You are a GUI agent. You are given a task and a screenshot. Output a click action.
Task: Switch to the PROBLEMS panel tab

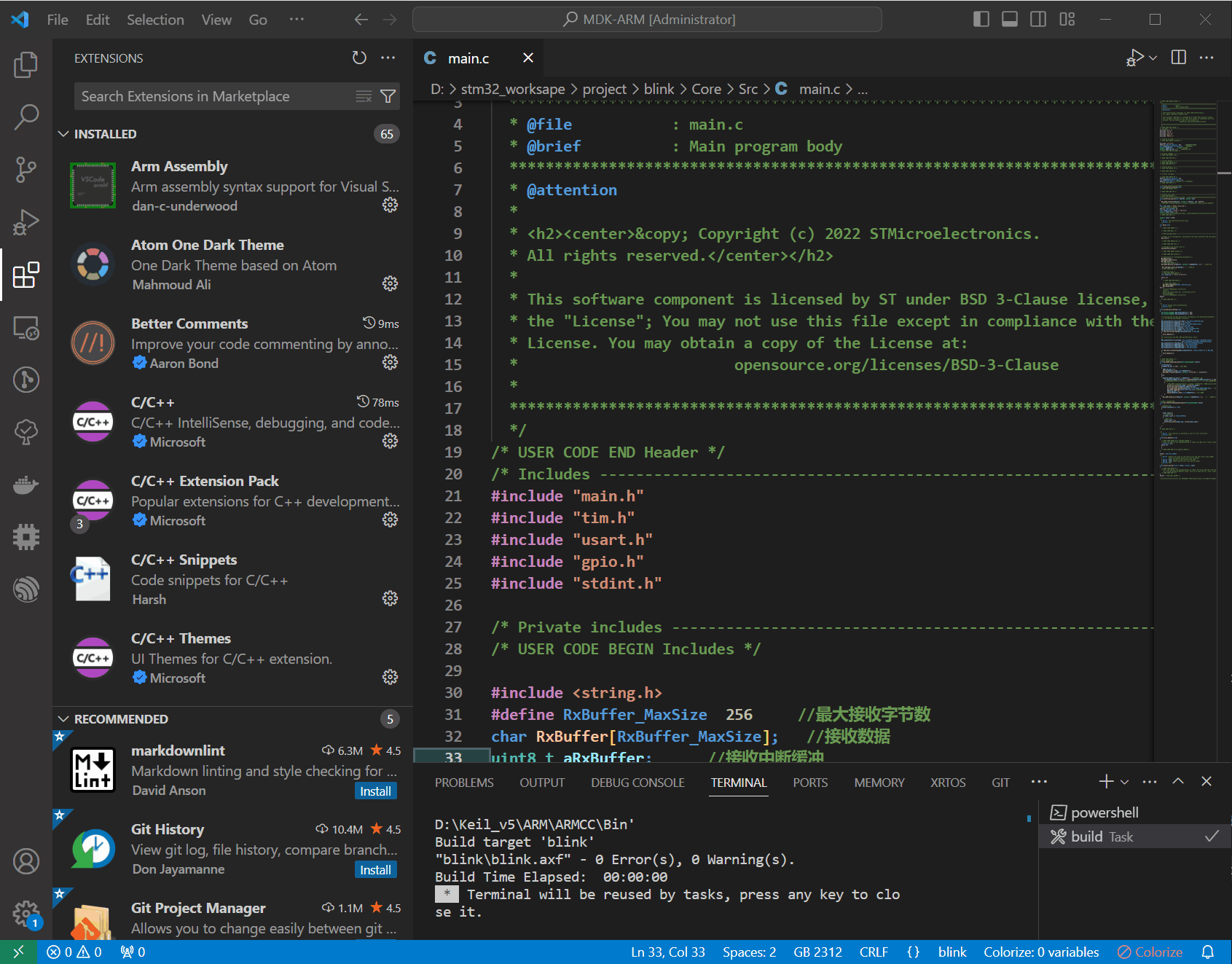464,783
